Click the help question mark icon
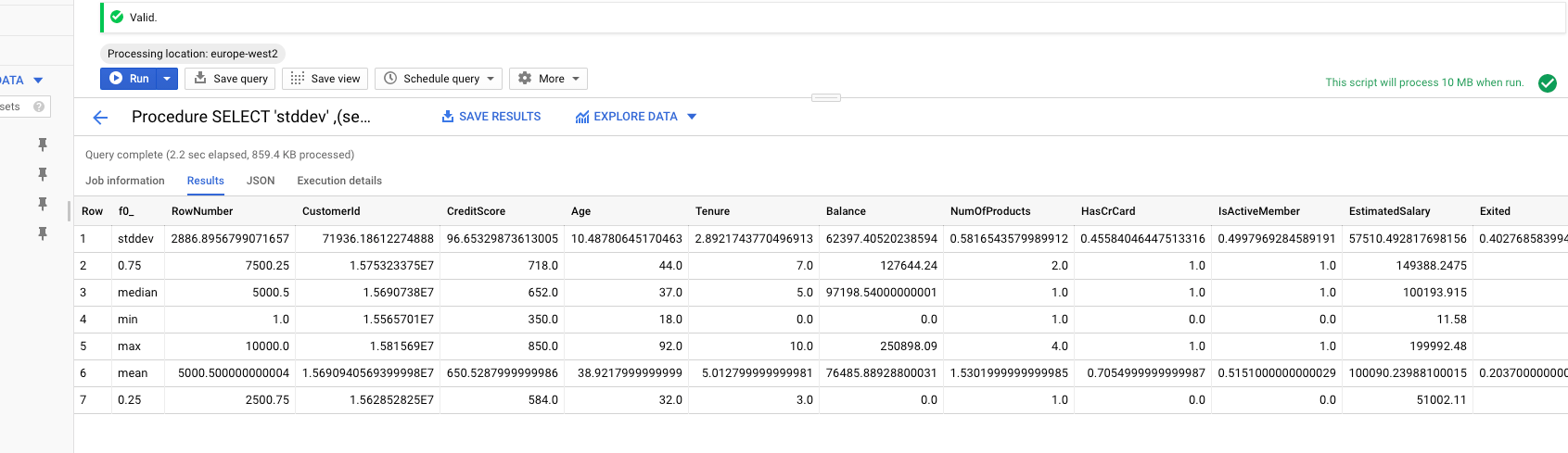The image size is (1568, 453). 39,107
